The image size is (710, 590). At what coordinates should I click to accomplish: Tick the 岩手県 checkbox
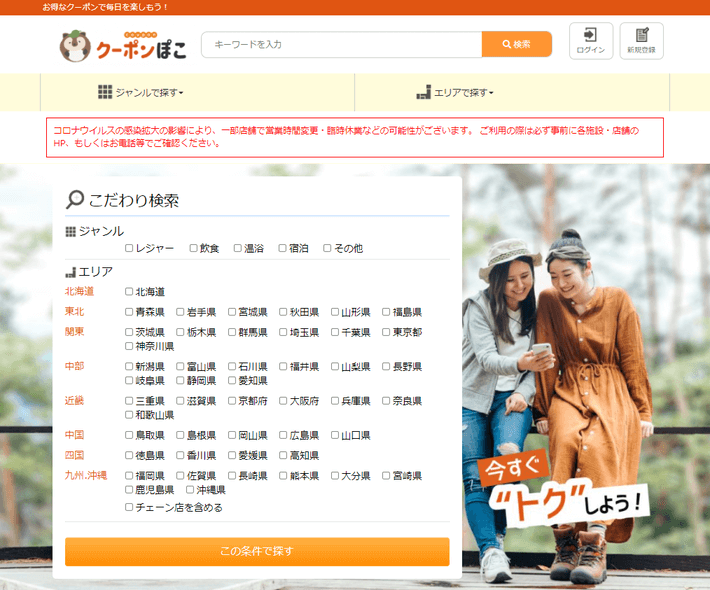(x=180, y=312)
